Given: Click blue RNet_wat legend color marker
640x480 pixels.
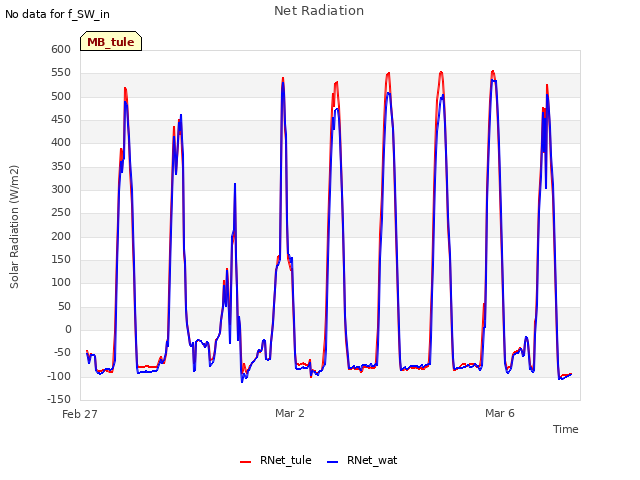Looking at the screenshot, I should [x=333, y=462].
